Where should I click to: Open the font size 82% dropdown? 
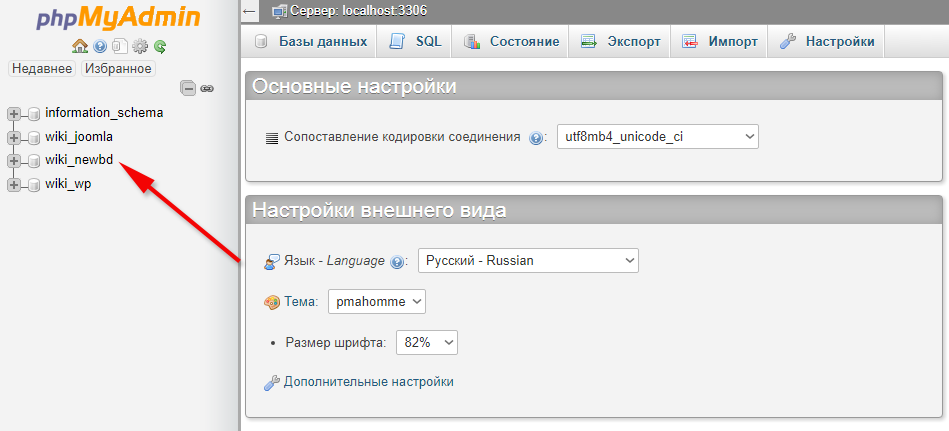point(427,342)
